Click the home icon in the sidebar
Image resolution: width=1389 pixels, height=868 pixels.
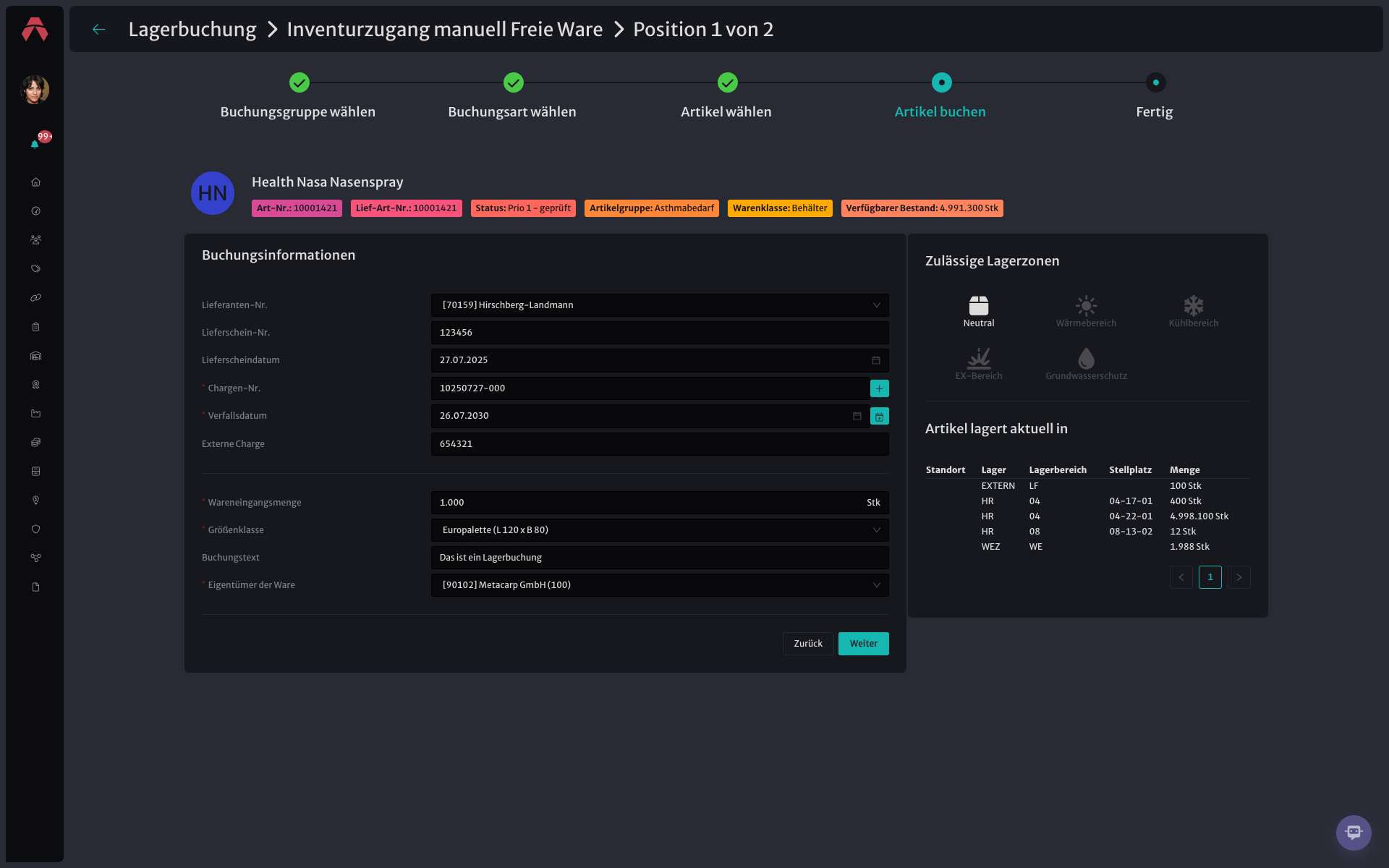[x=35, y=182]
